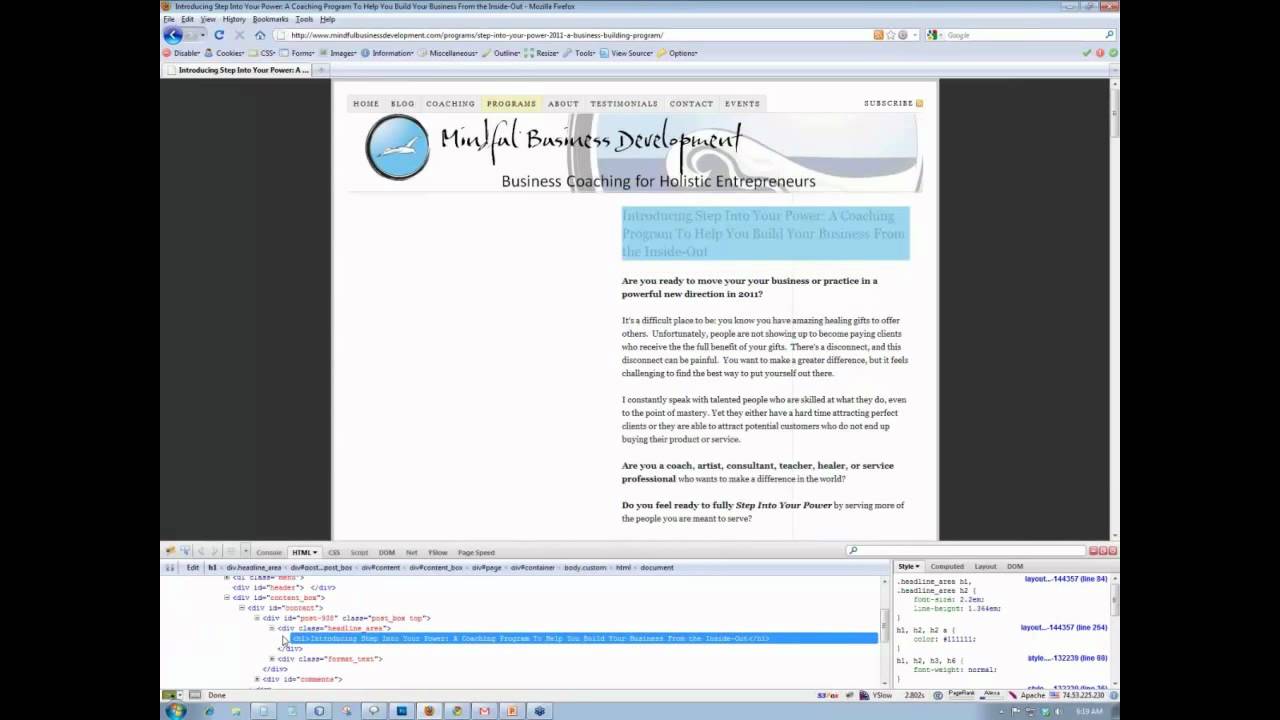Go to the TESTIMONIALS page link
1280x720 pixels.
pos(624,103)
